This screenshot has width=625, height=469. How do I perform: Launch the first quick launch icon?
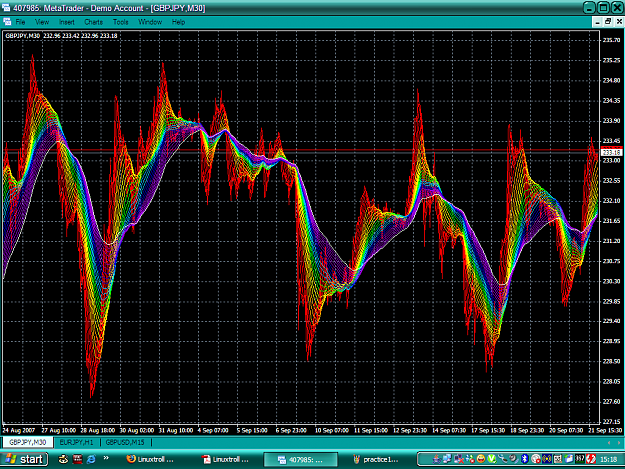click(x=63, y=459)
